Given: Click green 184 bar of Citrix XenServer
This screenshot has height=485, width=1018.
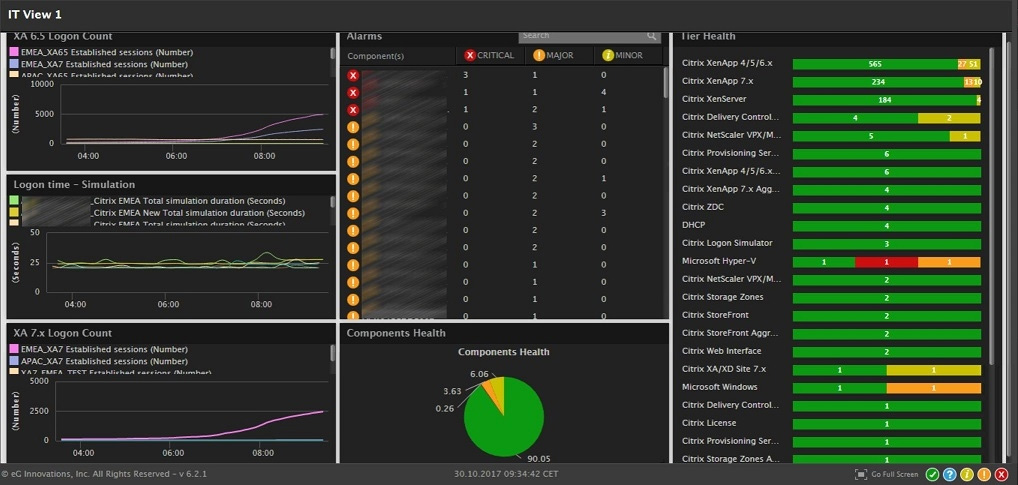Looking at the screenshot, I should point(884,100).
